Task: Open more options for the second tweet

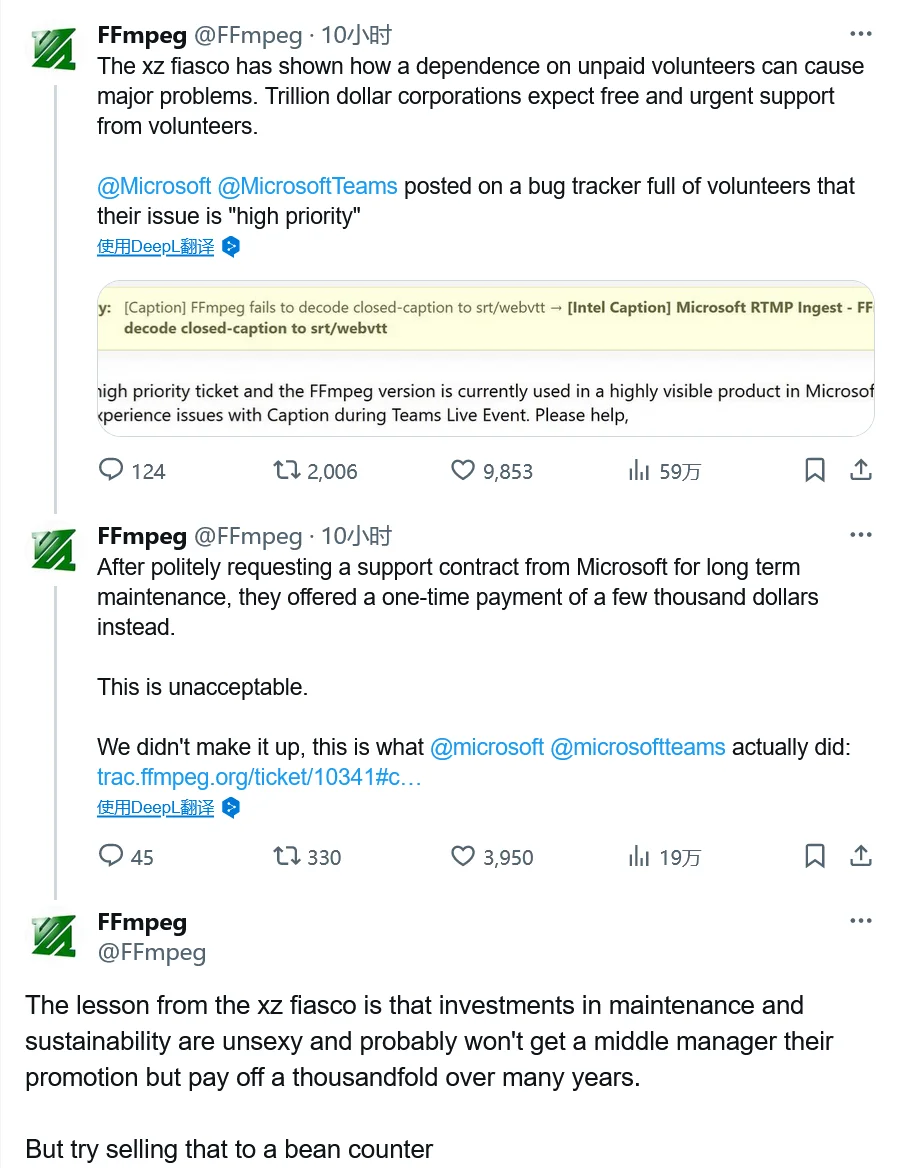Action: 861,534
